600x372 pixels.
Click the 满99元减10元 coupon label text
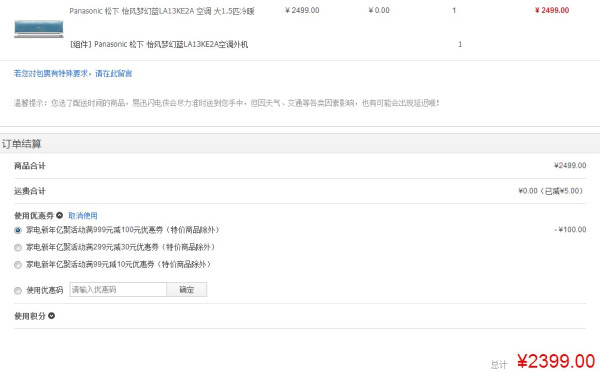point(118,264)
